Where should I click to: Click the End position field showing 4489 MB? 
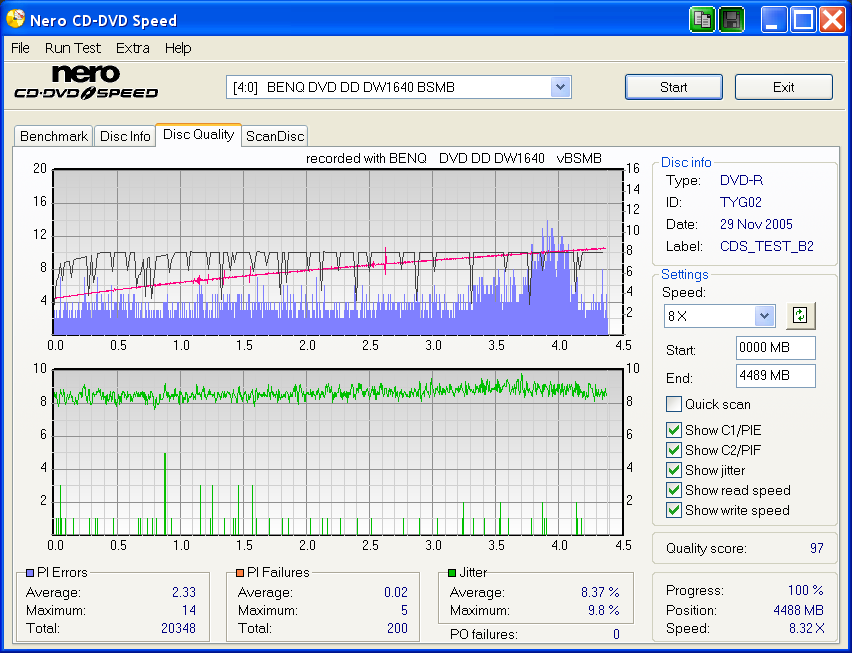click(x=775, y=376)
